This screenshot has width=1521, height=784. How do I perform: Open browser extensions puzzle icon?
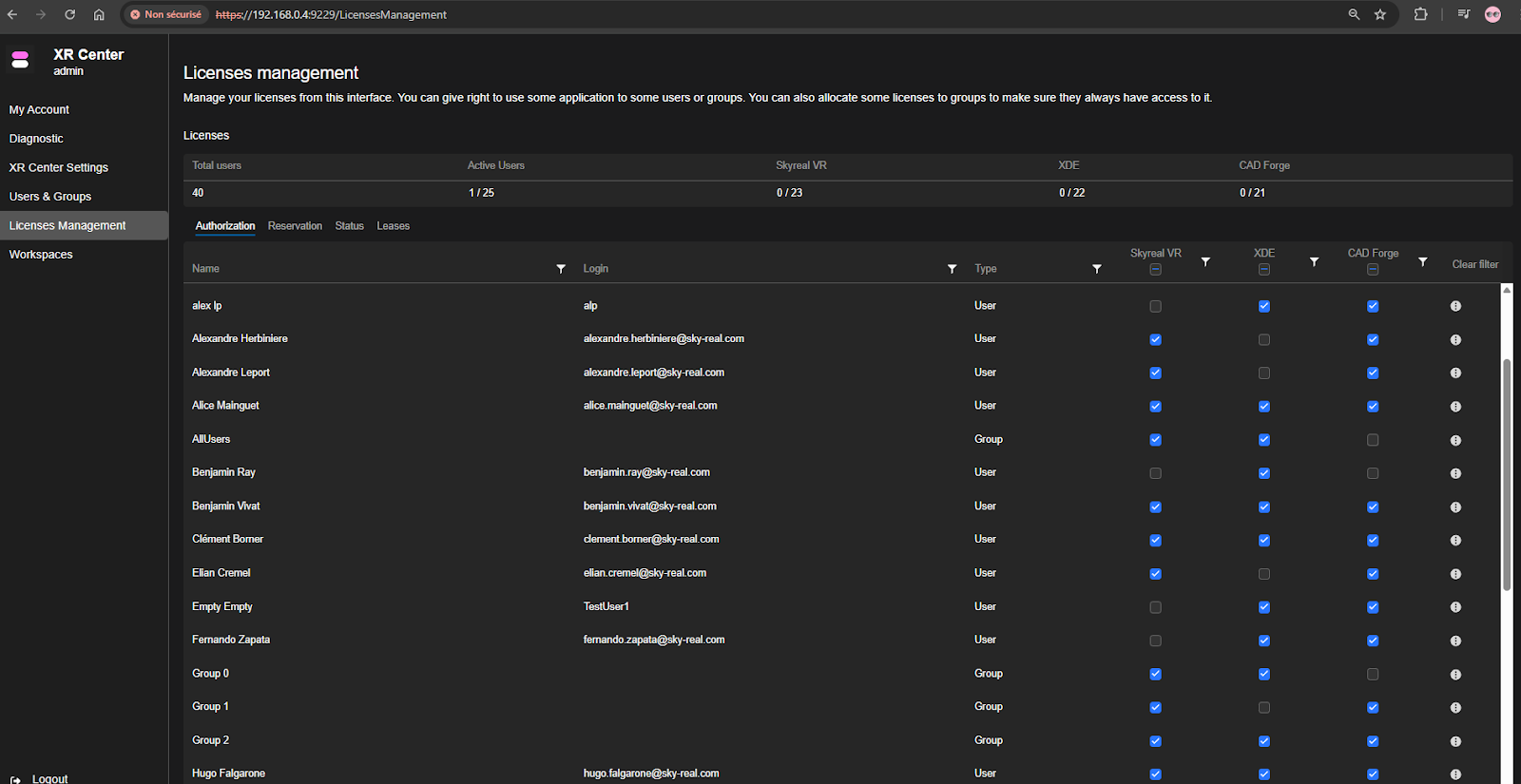click(1420, 14)
